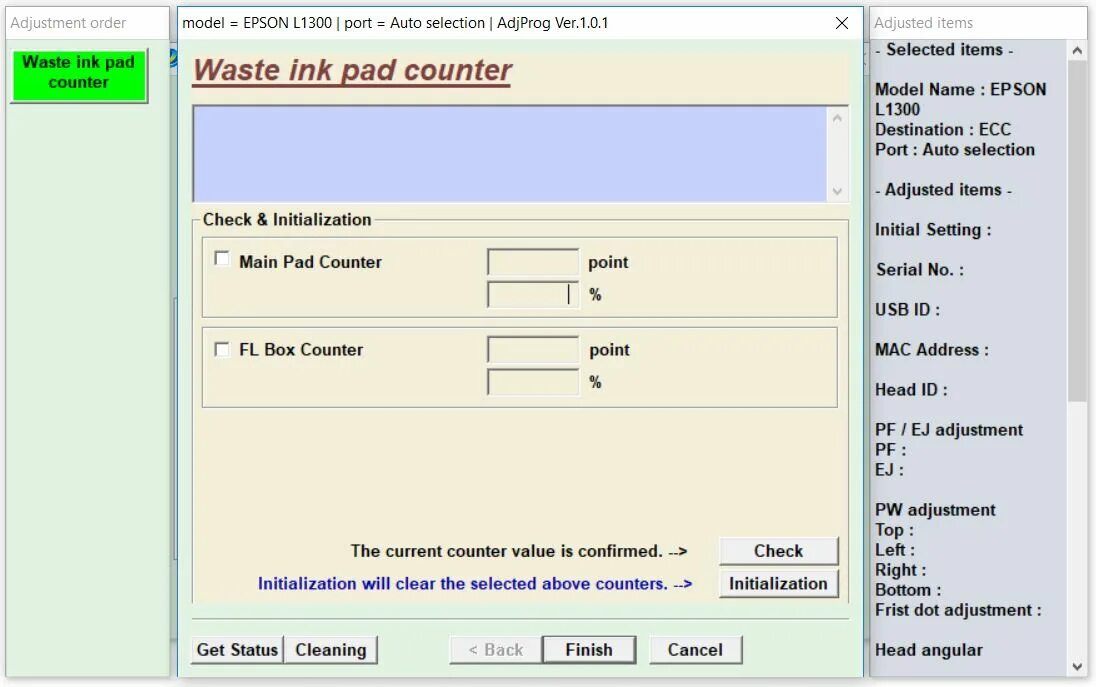Click 'Initialization will clear the selected' blue text
The width and height of the screenshot is (1096, 687).
pyautogui.click(x=475, y=584)
